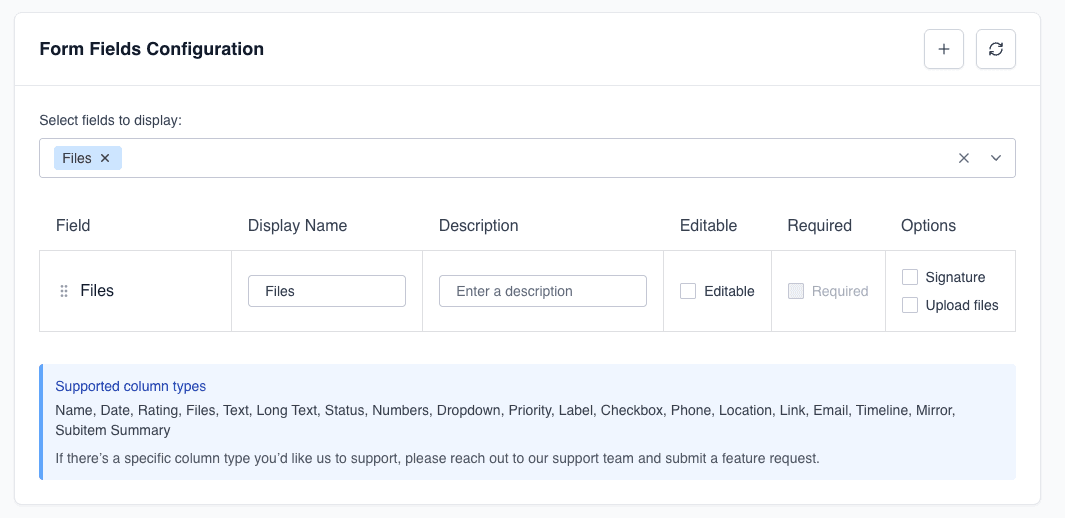Image resolution: width=1072 pixels, height=518 pixels.
Task: Click the Options column header
Action: coord(928,225)
